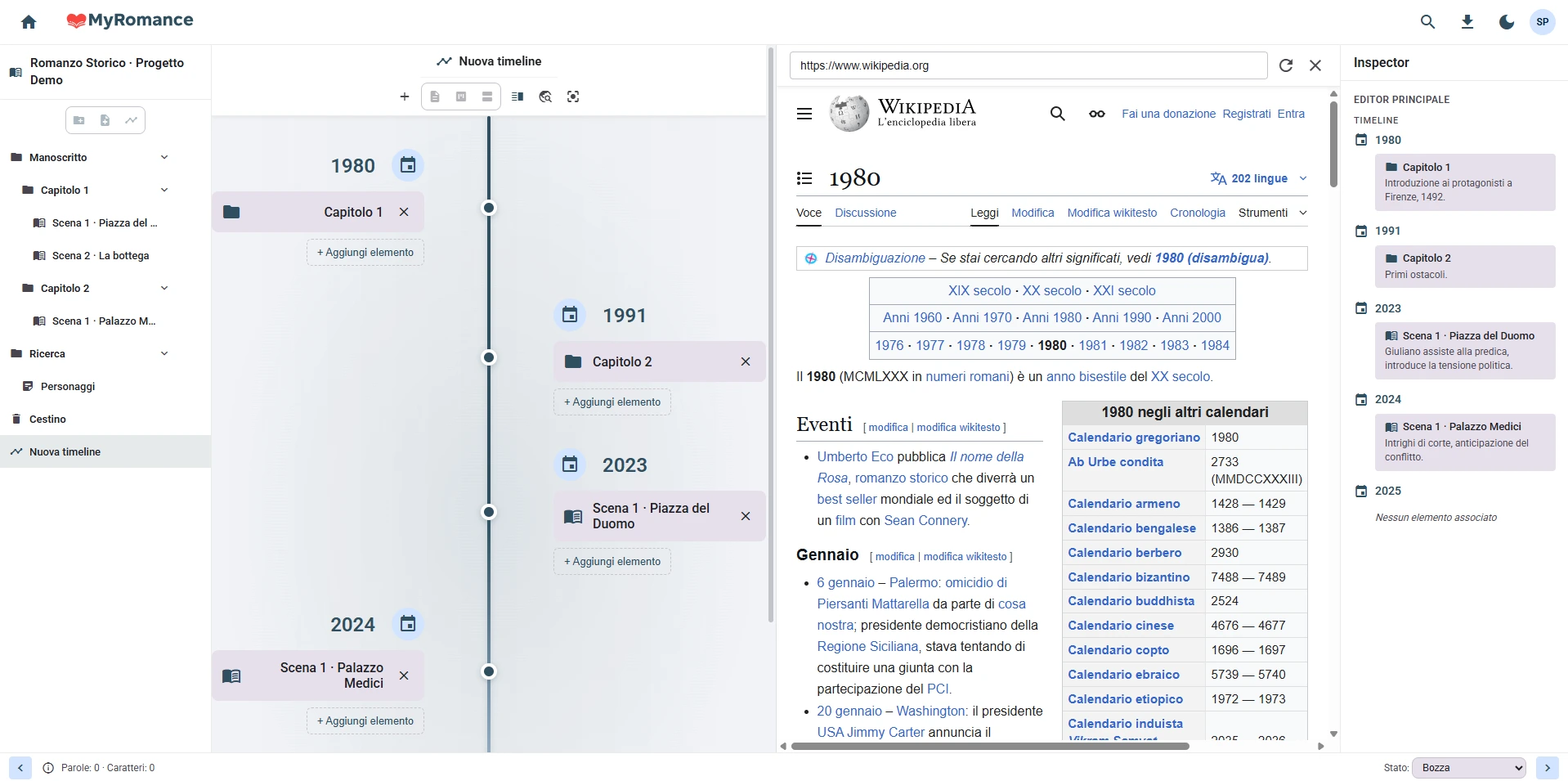Open calendar icon next to 1980
The height and width of the screenshot is (781, 1568).
tap(408, 166)
